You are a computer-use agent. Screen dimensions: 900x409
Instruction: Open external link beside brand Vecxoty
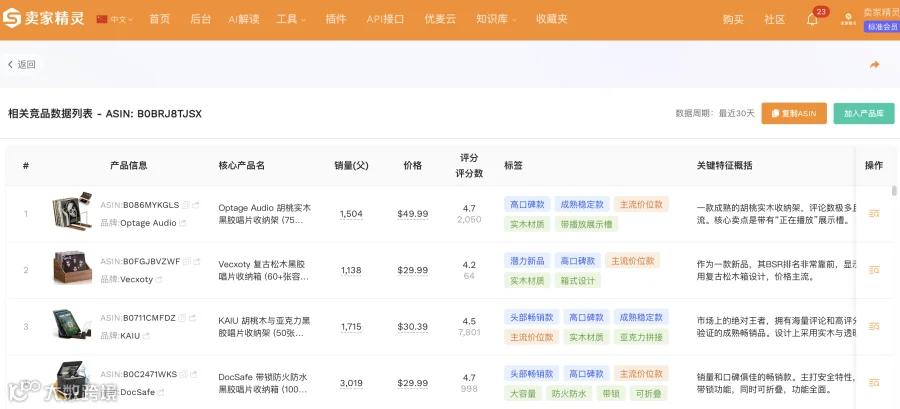(159, 279)
